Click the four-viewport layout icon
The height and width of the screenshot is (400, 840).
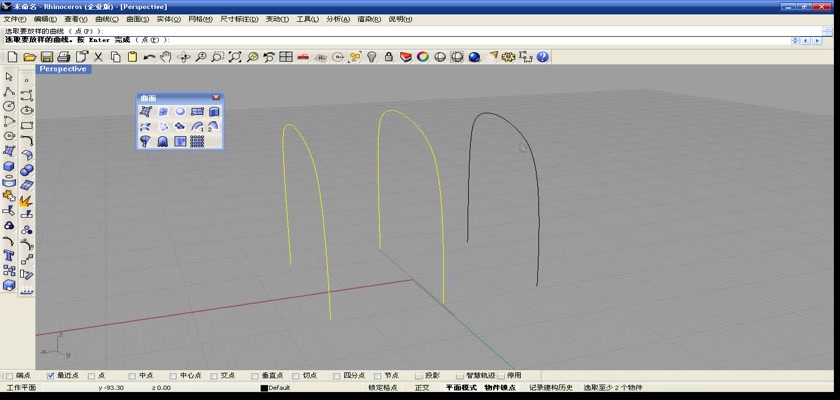pos(286,57)
